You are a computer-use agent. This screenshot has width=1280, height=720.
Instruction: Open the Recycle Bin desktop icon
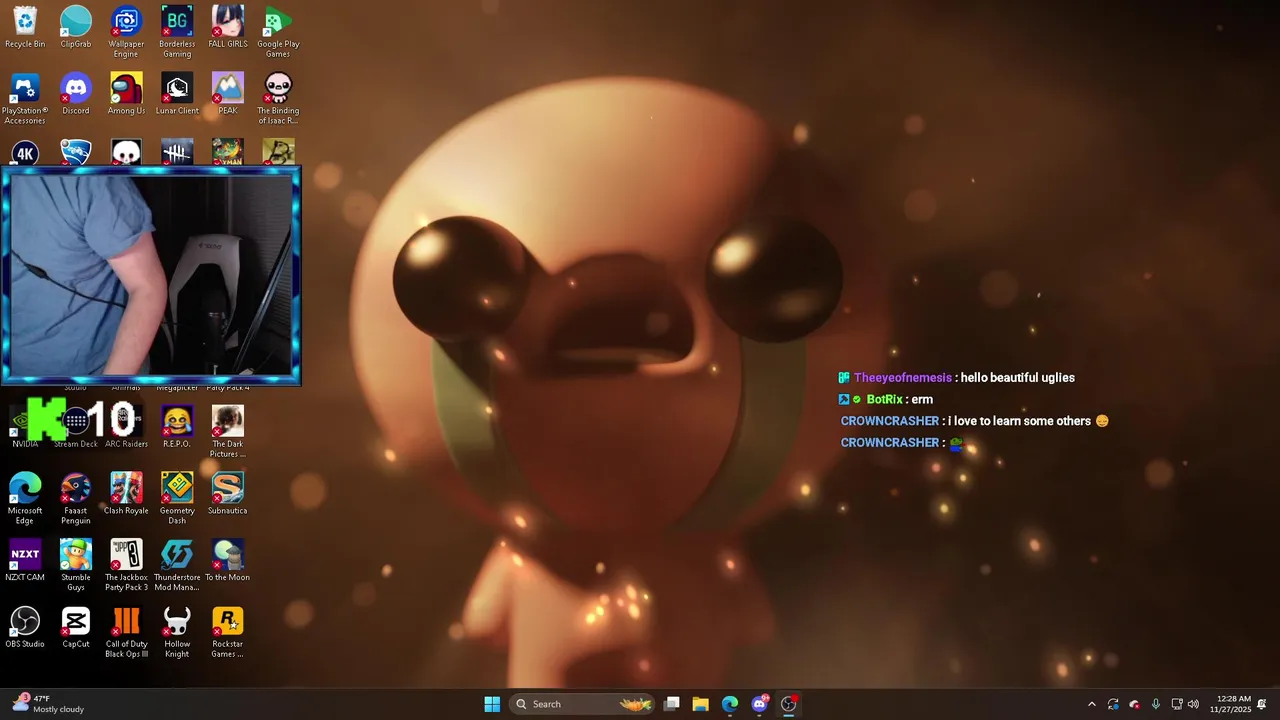point(25,27)
